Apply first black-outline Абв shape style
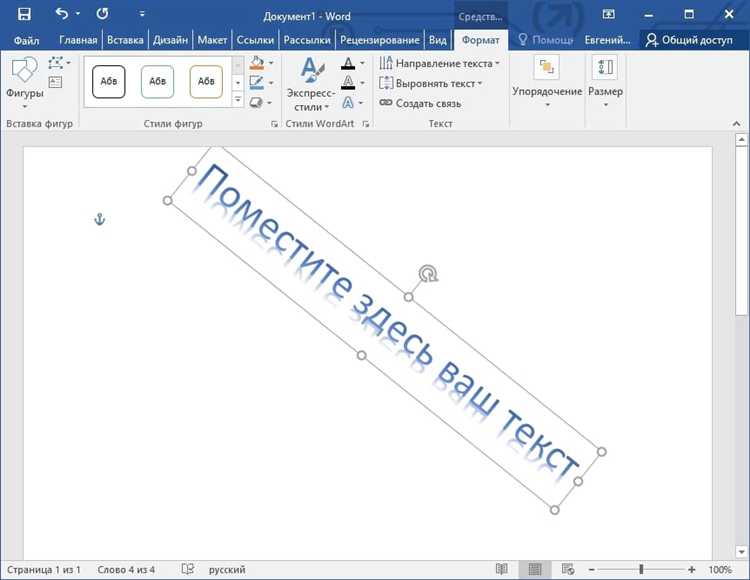Viewport: 750px width, 580px height. click(109, 81)
